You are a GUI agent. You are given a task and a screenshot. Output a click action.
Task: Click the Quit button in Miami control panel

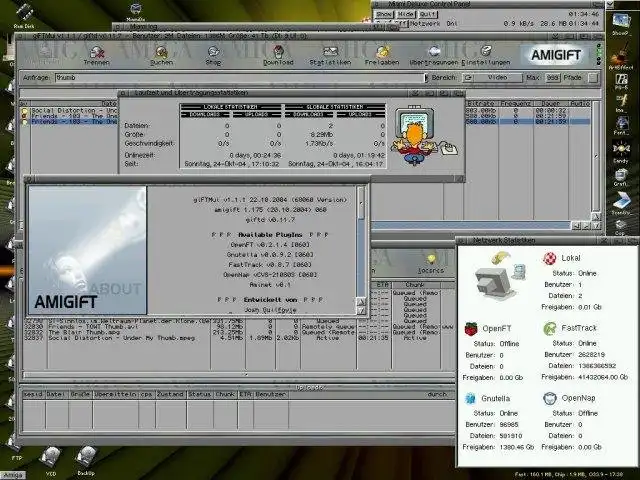click(x=427, y=14)
